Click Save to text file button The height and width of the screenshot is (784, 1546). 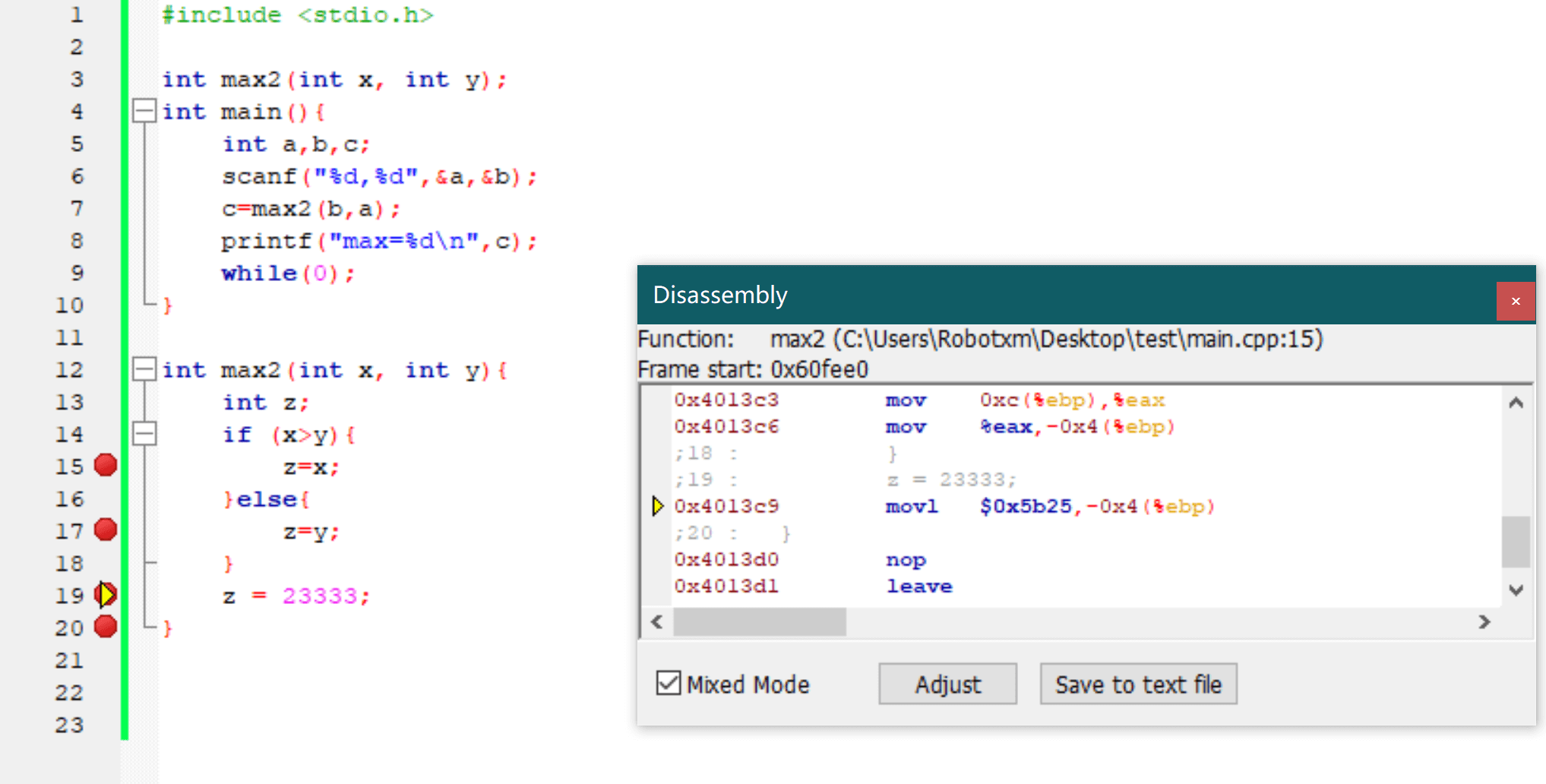coord(1138,684)
